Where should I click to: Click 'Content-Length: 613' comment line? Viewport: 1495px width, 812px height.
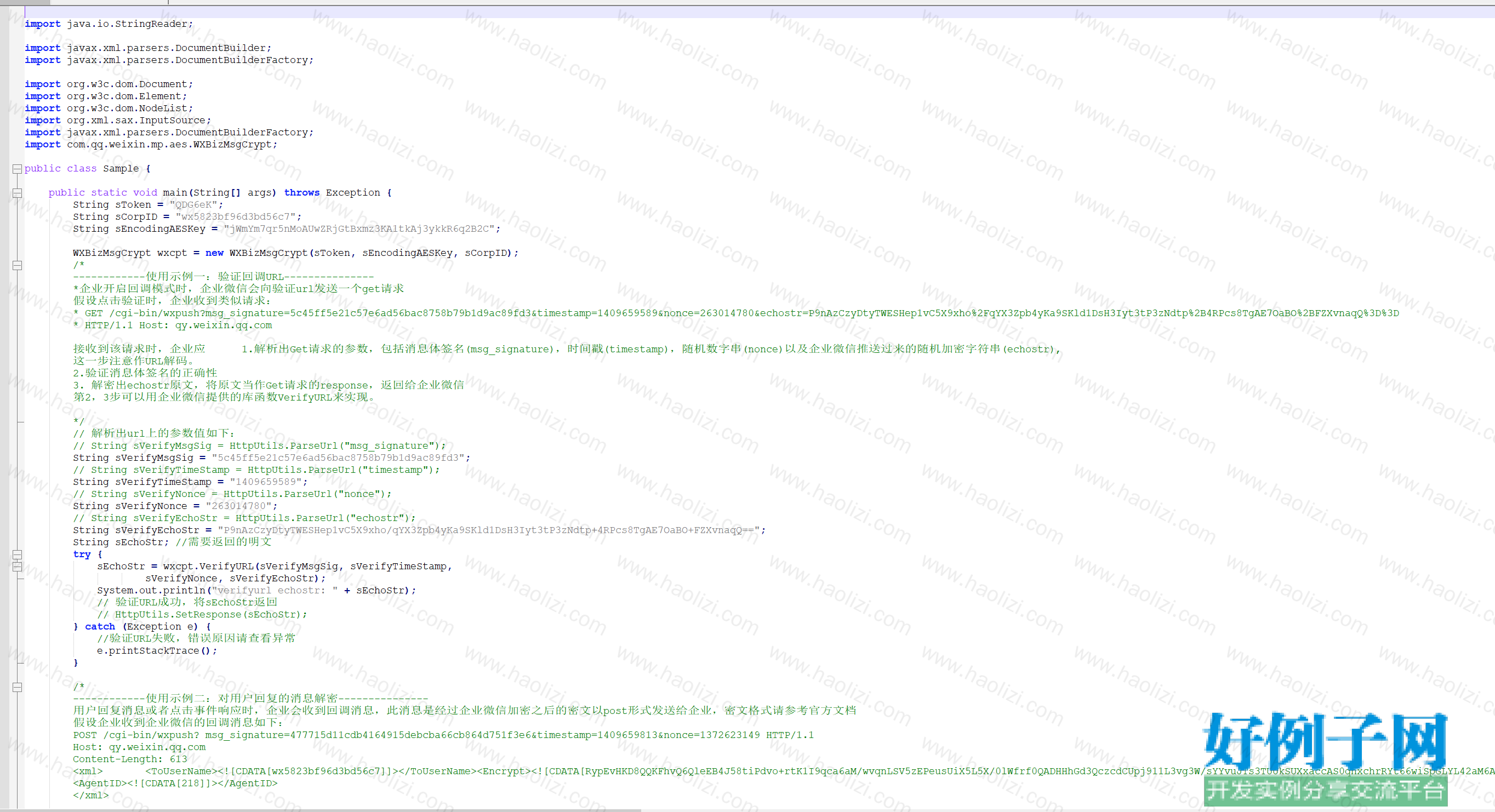tap(130, 759)
